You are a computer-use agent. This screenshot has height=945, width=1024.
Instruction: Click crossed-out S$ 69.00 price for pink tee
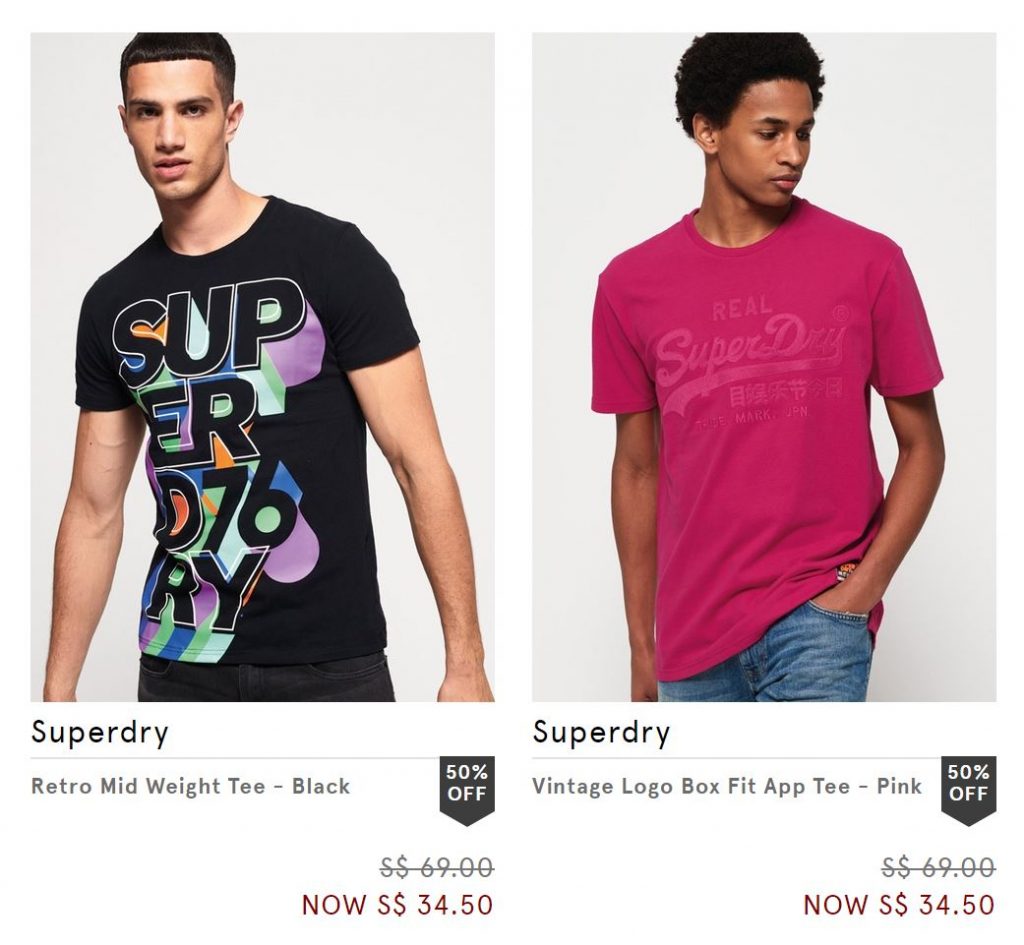pyautogui.click(x=938, y=867)
